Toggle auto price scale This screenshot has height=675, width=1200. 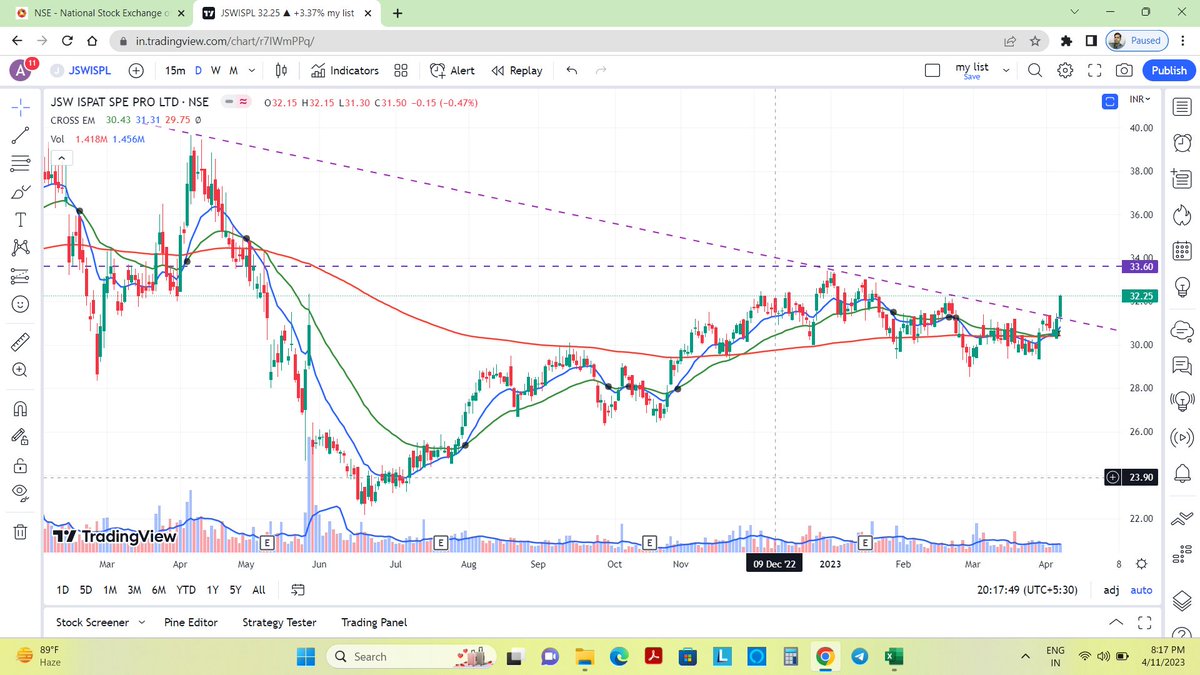[x=1141, y=590]
